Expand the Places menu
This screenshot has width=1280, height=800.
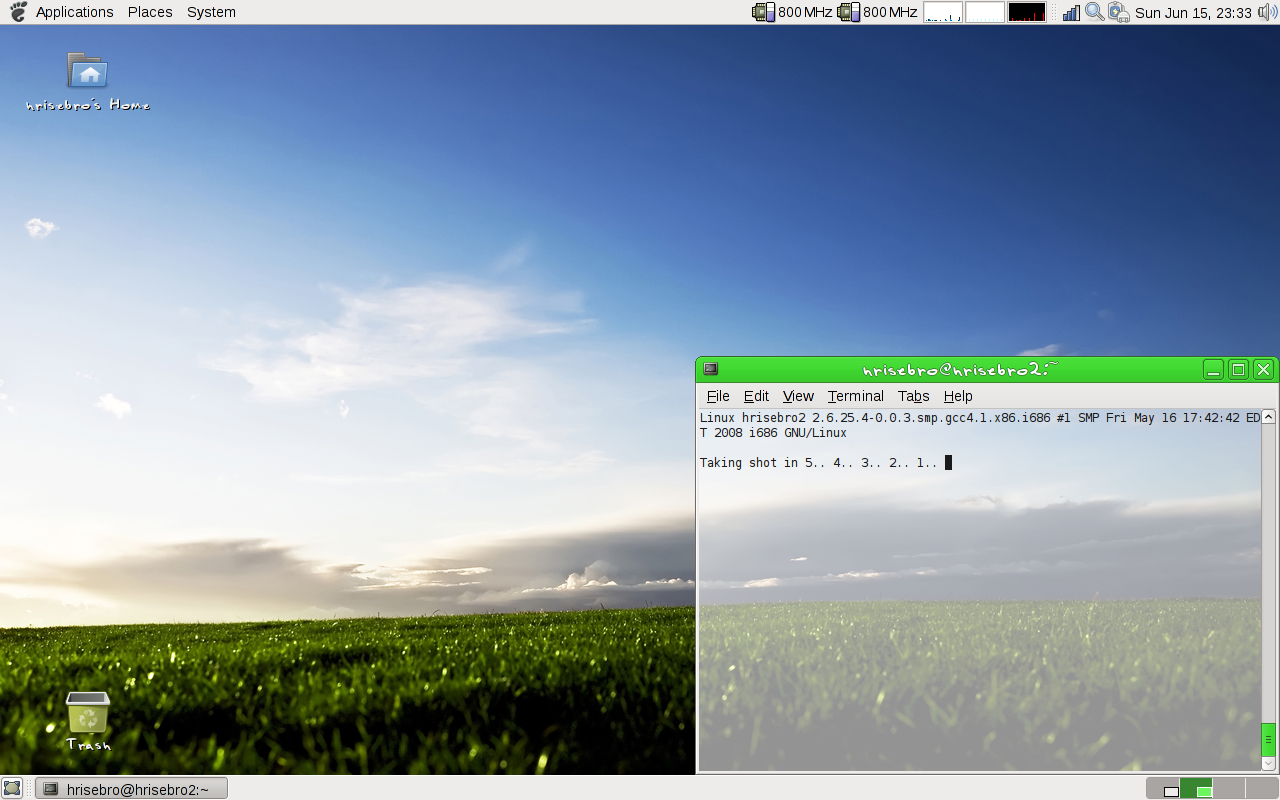150,12
